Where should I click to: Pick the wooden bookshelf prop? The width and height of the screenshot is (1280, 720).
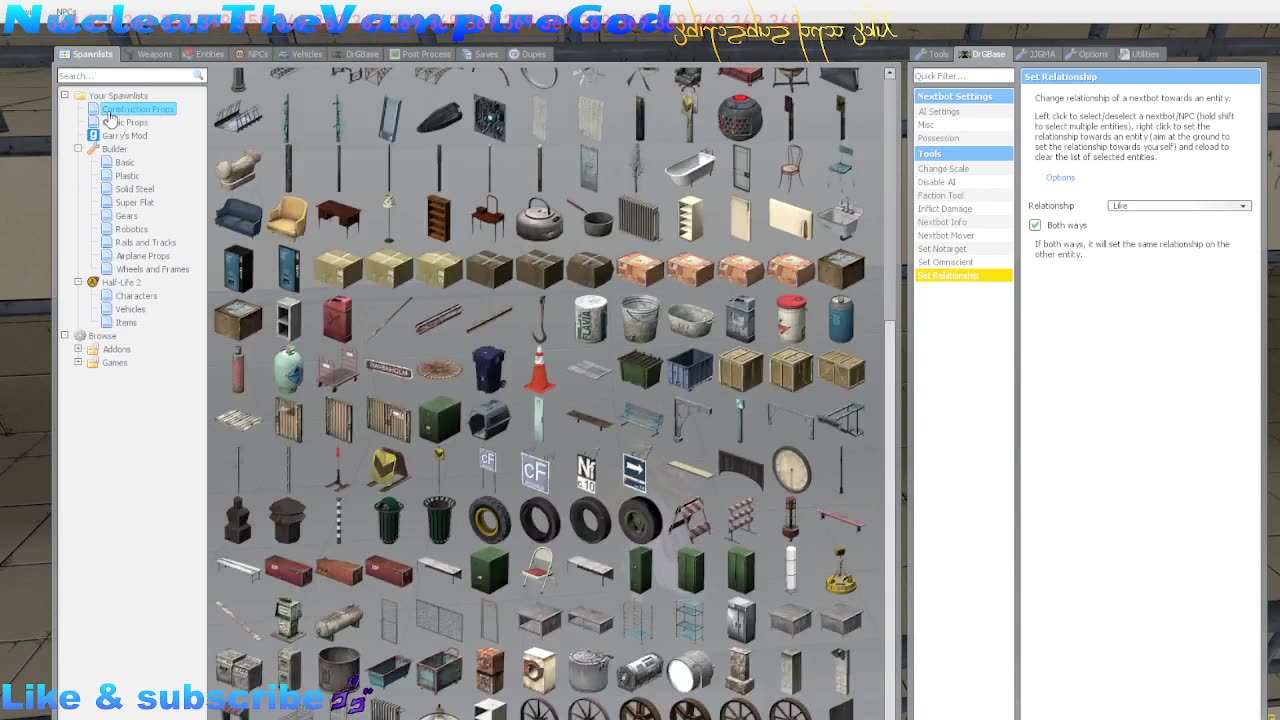(438, 218)
